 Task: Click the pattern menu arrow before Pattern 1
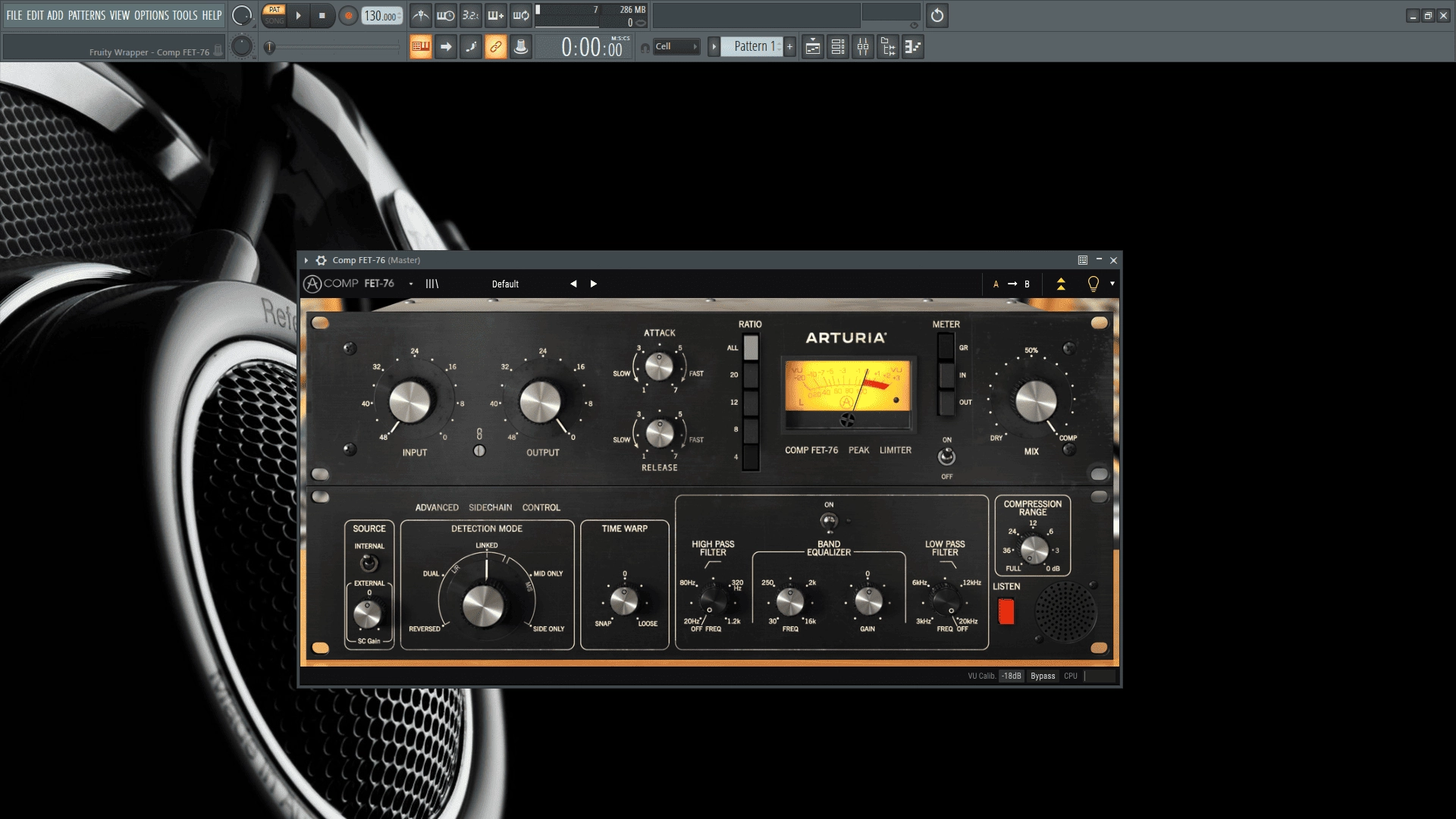point(714,46)
